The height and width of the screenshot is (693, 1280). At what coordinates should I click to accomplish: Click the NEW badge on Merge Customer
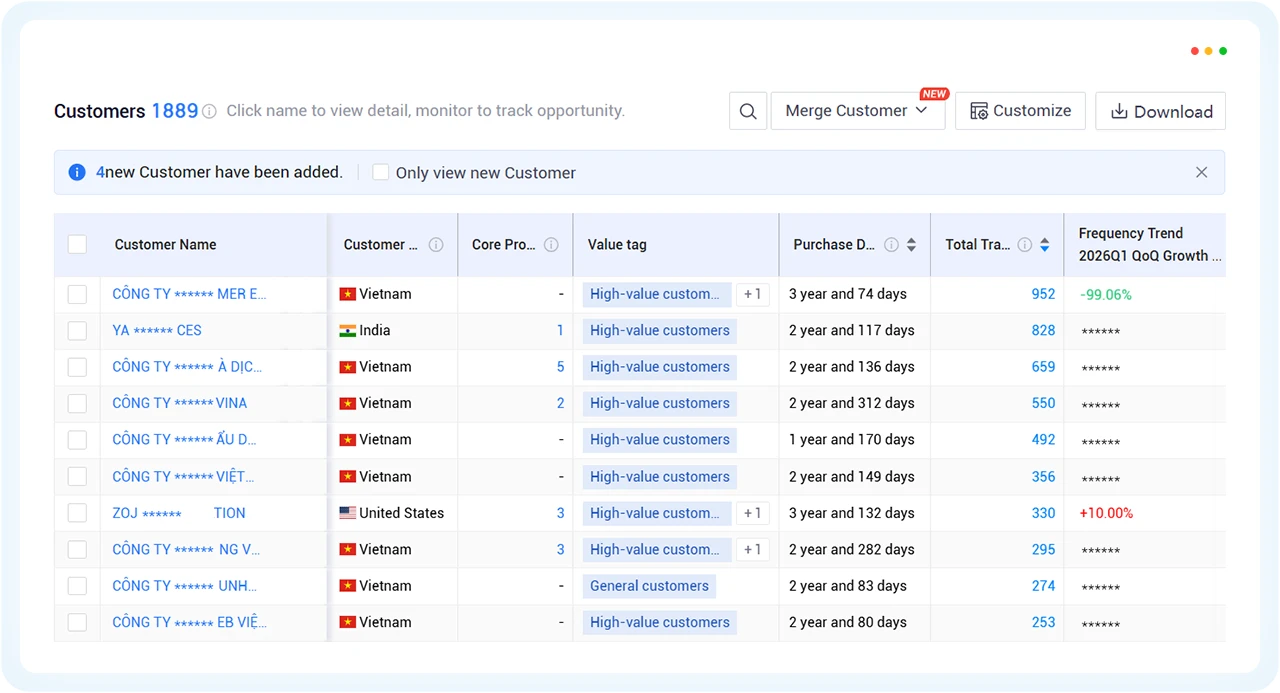click(935, 94)
